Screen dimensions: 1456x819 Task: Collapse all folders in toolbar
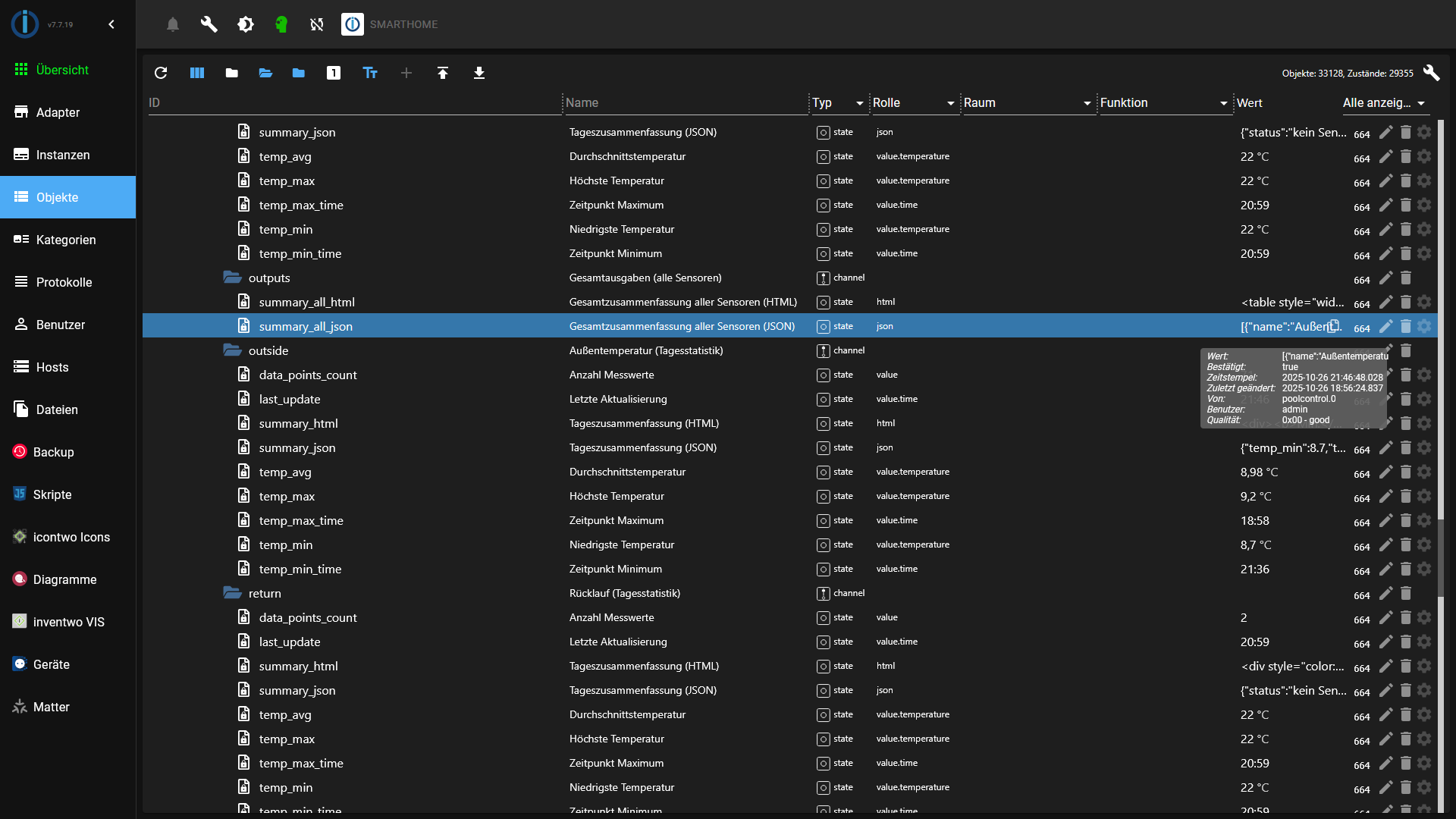click(x=232, y=73)
